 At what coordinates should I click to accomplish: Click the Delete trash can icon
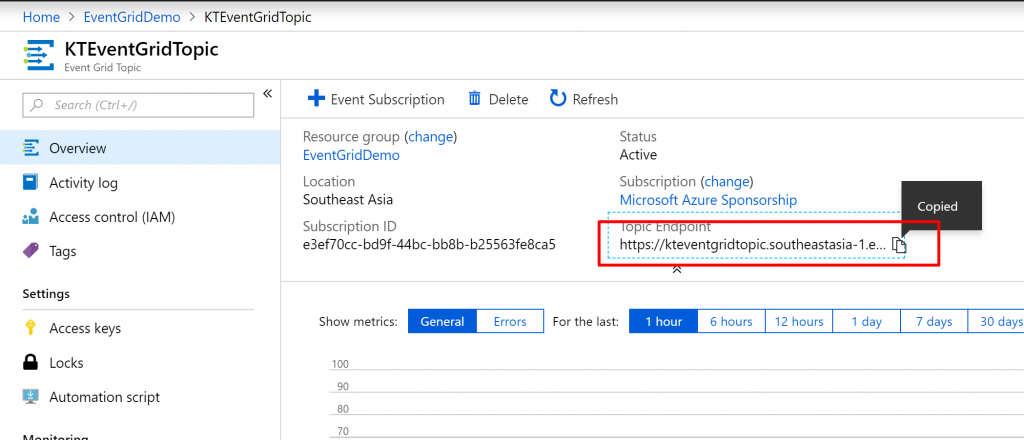coord(475,99)
